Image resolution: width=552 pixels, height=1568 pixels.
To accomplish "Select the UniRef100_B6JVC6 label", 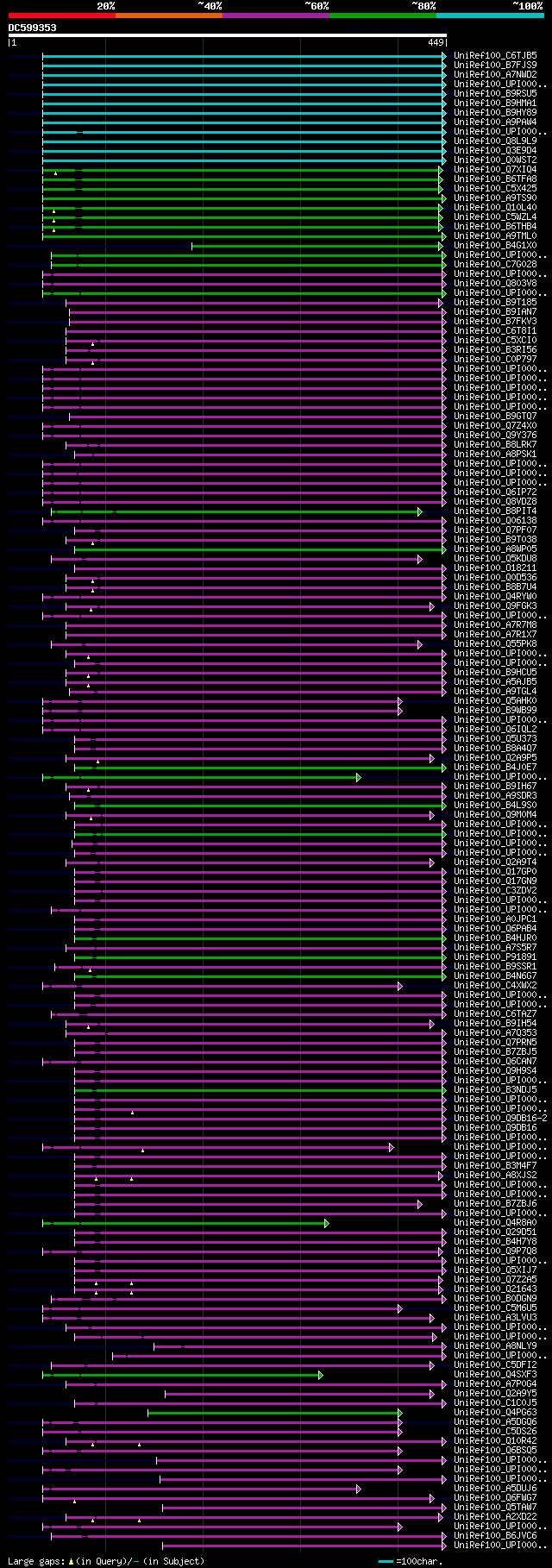I will pyautogui.click(x=495, y=1535).
